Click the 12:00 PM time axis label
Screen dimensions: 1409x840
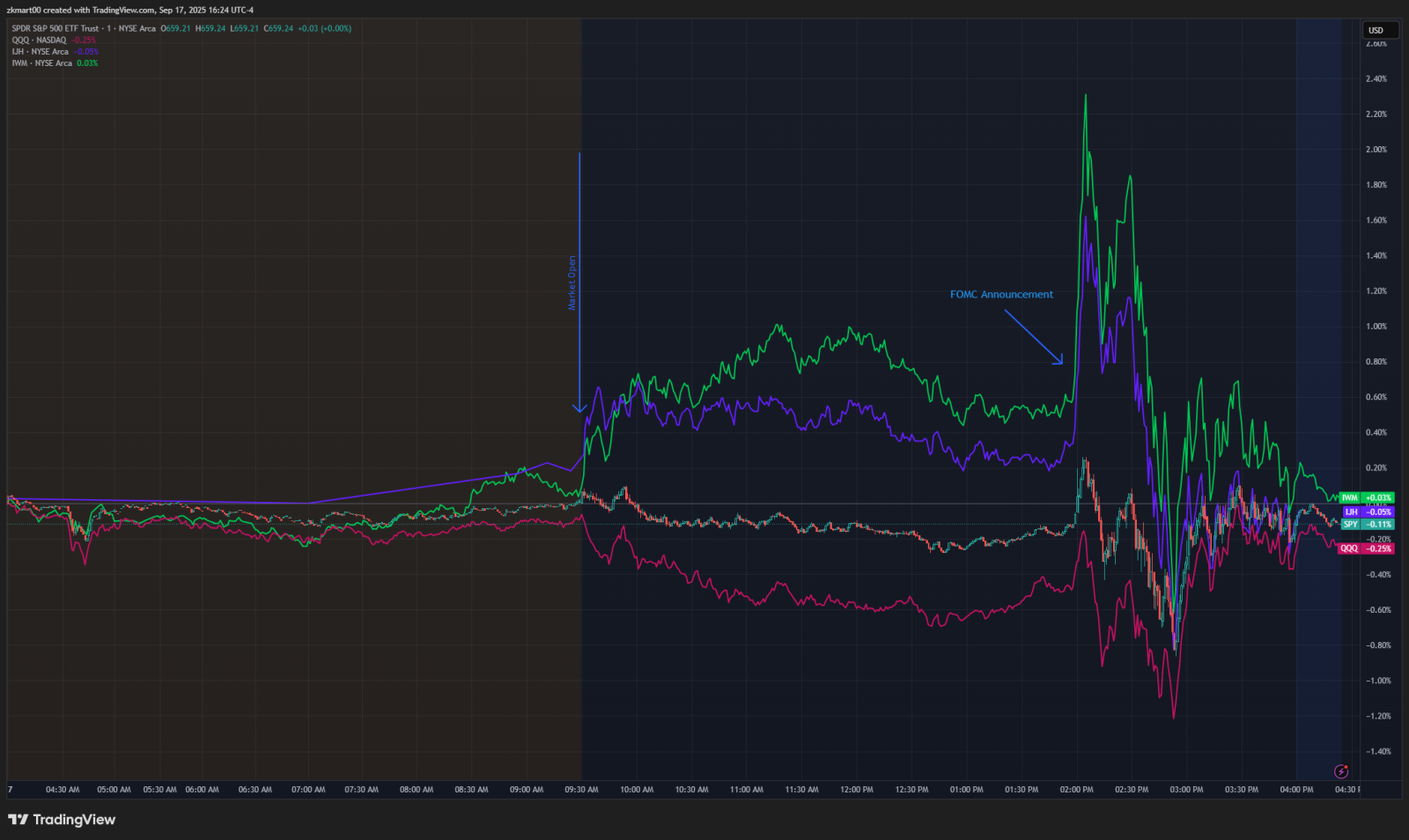857,790
